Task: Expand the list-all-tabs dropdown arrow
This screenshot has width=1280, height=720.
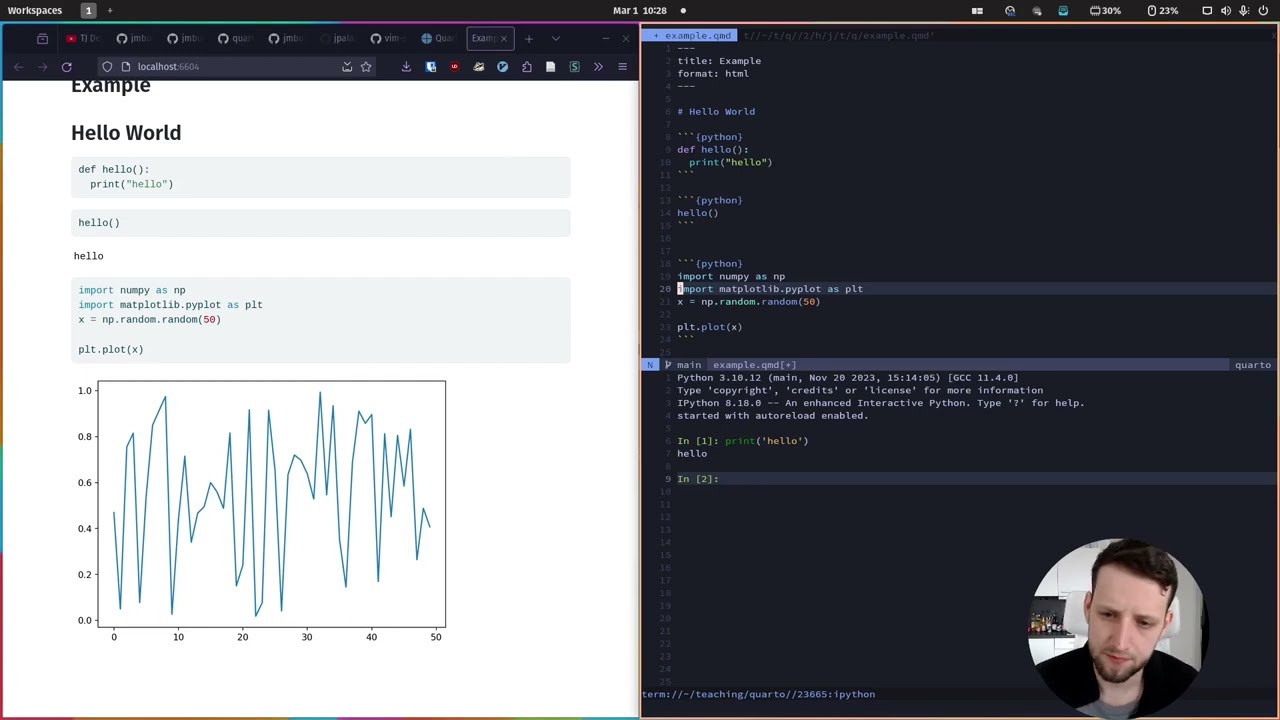Action: [555, 39]
